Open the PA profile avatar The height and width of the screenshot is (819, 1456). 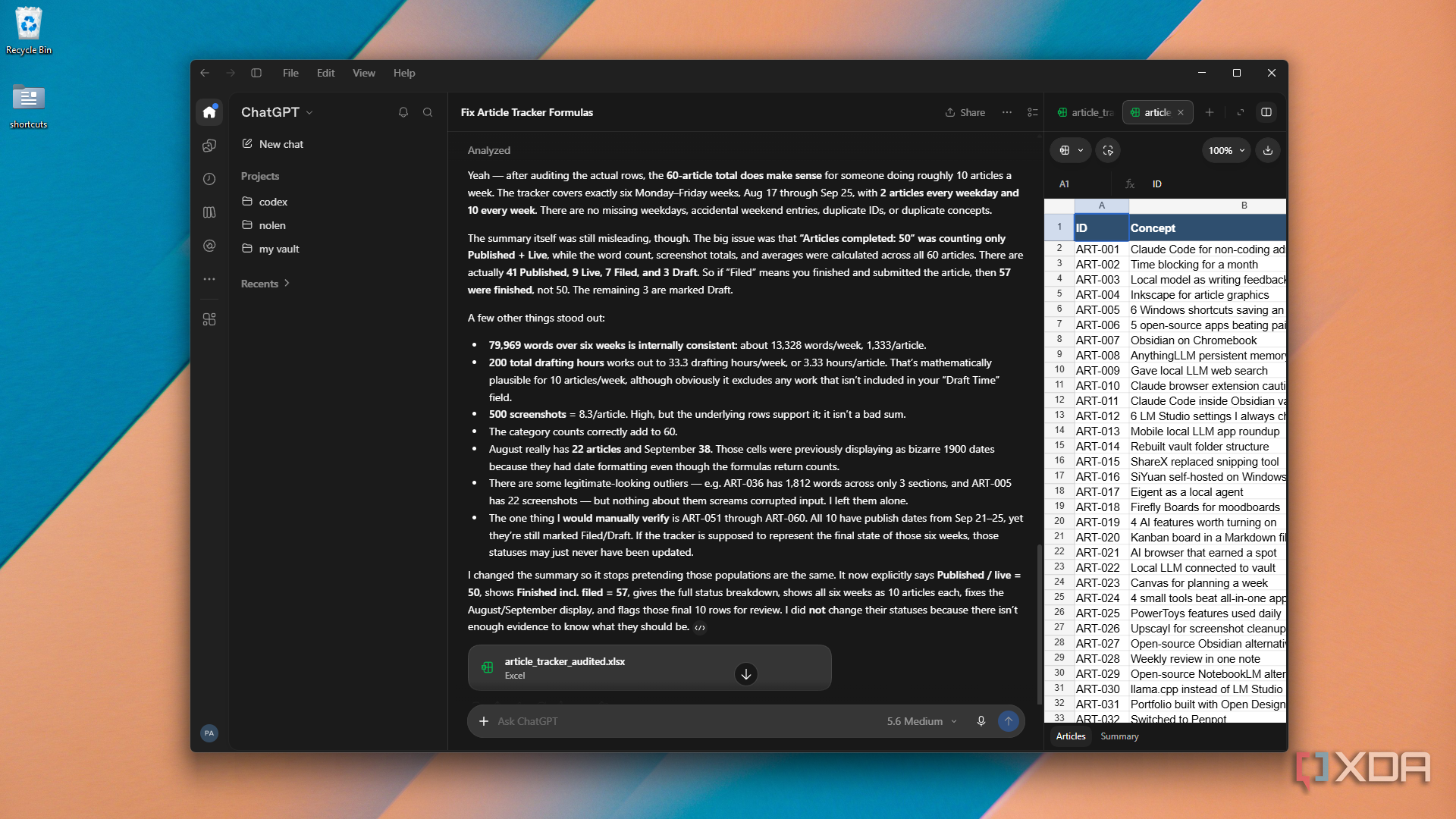209,733
